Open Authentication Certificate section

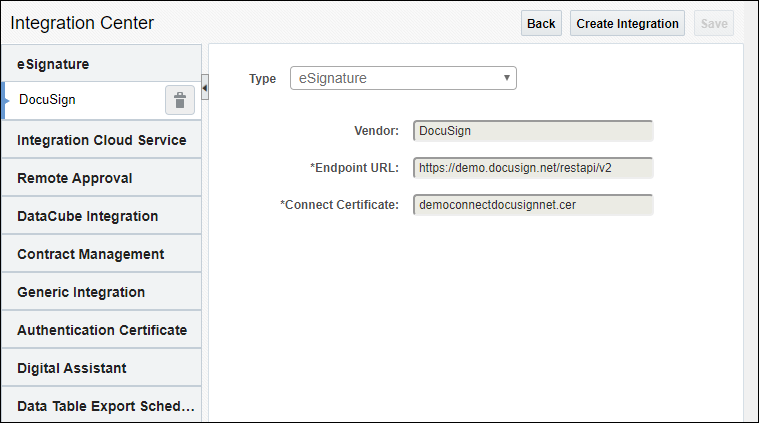coord(101,330)
